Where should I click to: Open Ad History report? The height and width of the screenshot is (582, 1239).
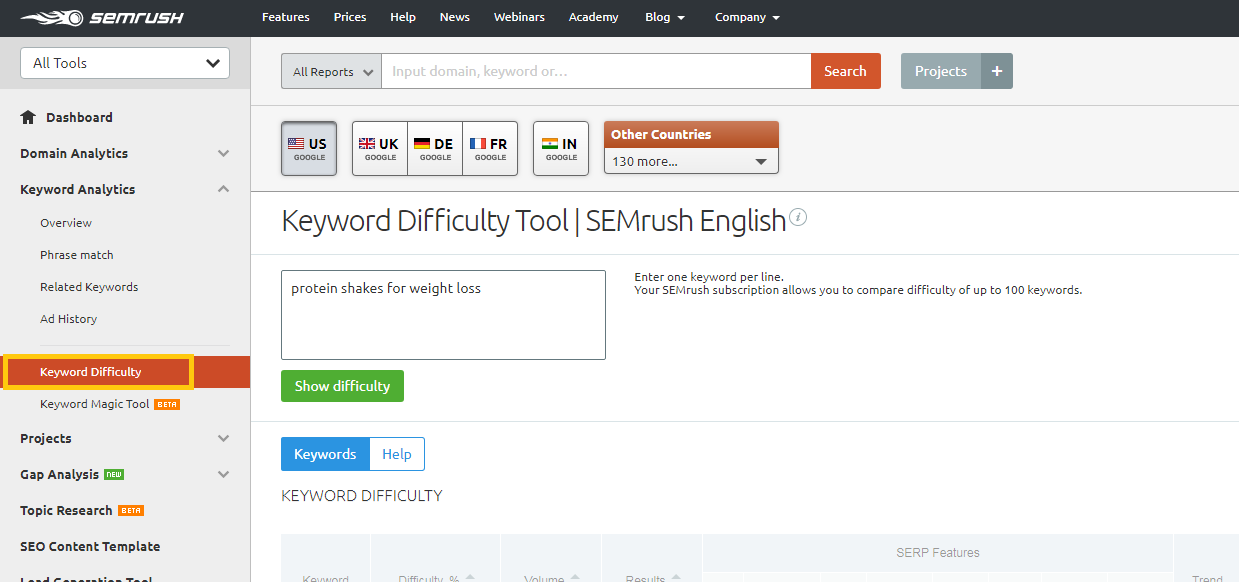[69, 319]
